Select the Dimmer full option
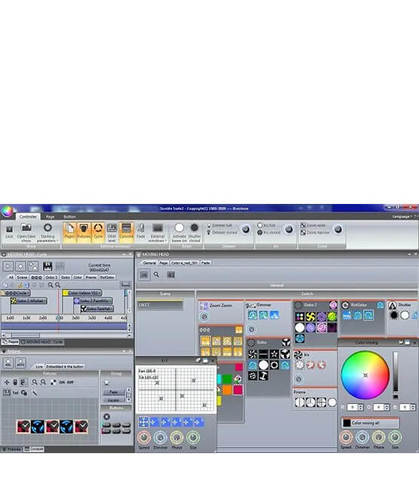This screenshot has height=500, width=419. point(220,226)
